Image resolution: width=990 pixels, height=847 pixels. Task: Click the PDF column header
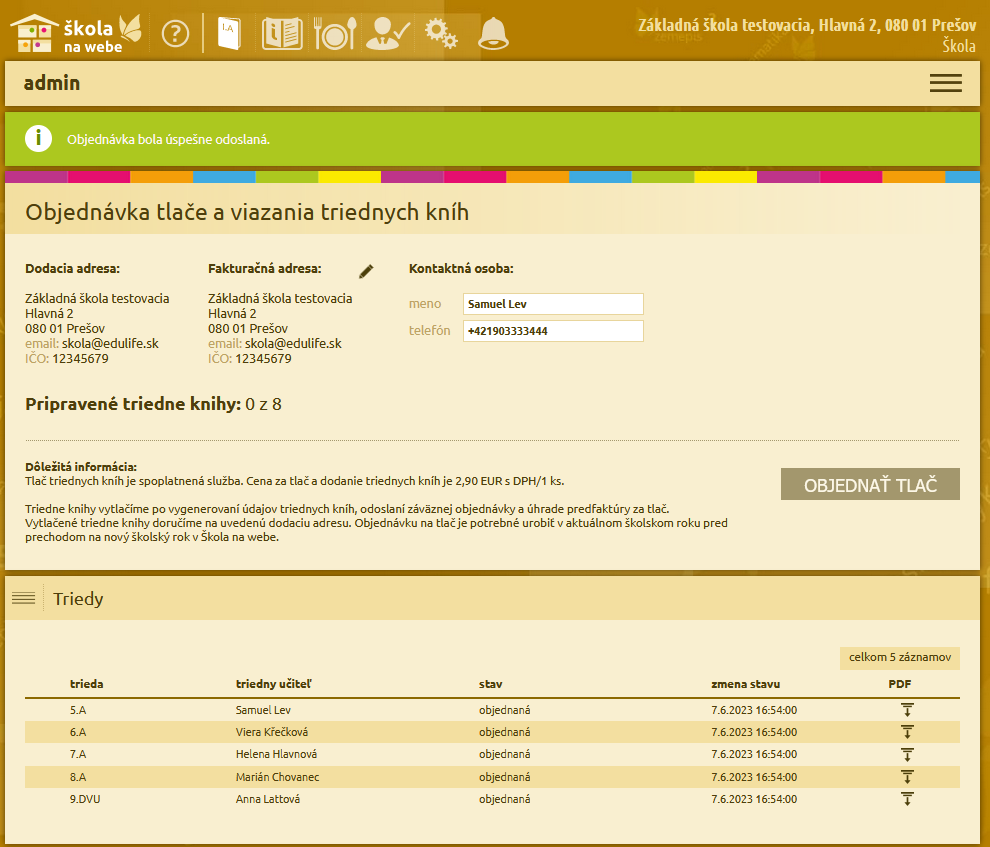[x=900, y=684]
